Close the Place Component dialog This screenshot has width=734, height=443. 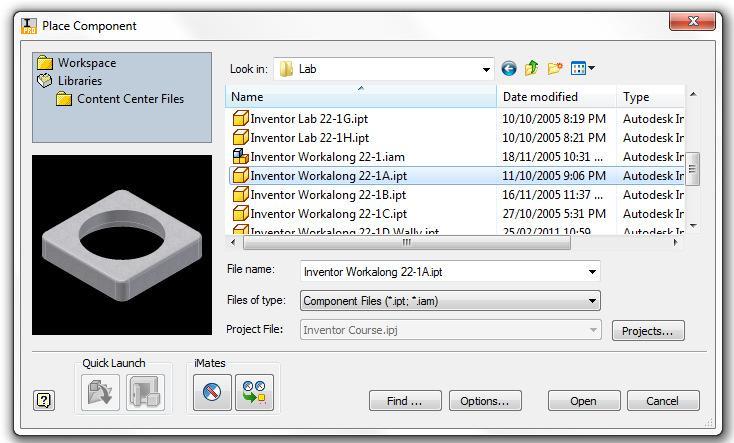coord(693,21)
